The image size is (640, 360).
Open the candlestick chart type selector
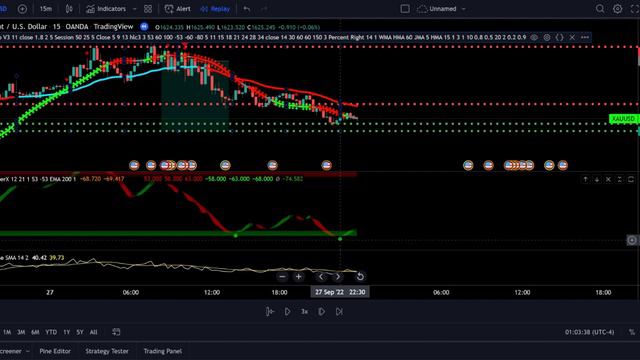pyautogui.click(x=69, y=9)
